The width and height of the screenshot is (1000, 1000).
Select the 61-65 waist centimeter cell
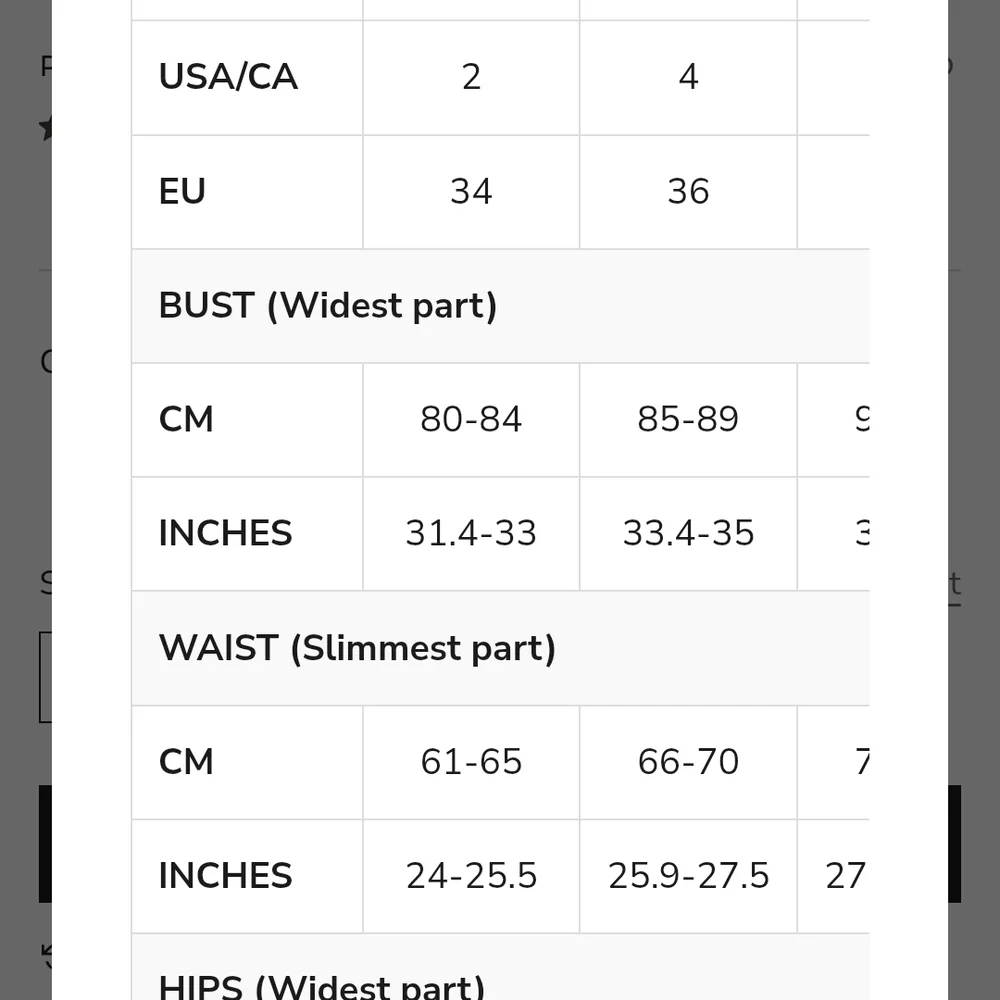point(471,762)
